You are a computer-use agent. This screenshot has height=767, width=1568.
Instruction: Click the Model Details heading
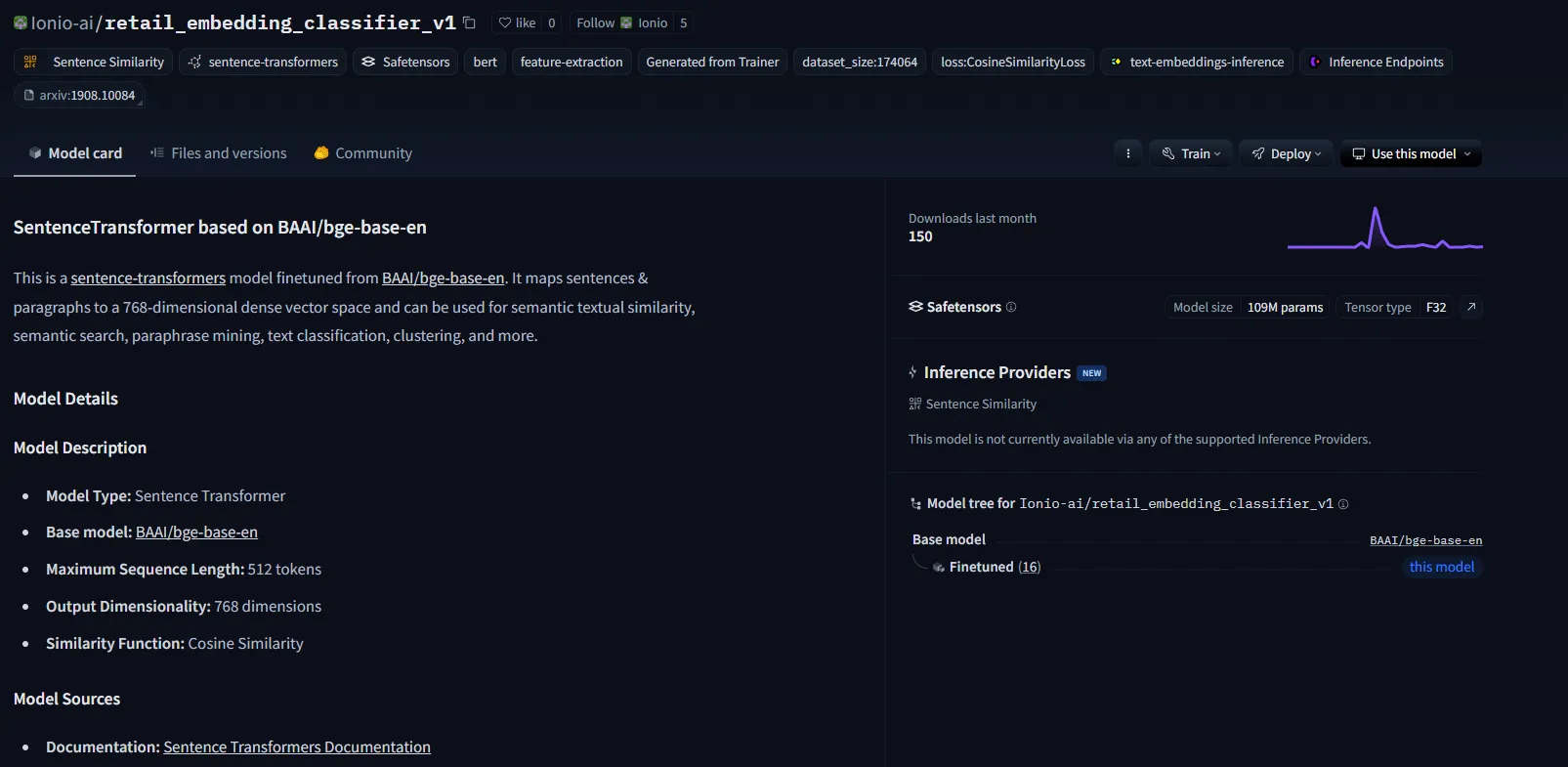(x=65, y=399)
